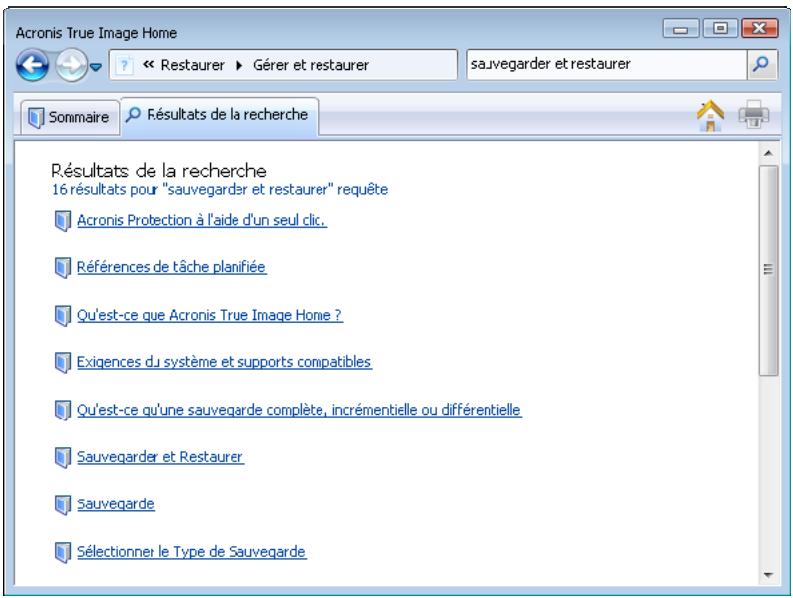This screenshot has width=793, height=598.
Task: Open the Sauvegarder et Restaurer result
Action: point(160,456)
